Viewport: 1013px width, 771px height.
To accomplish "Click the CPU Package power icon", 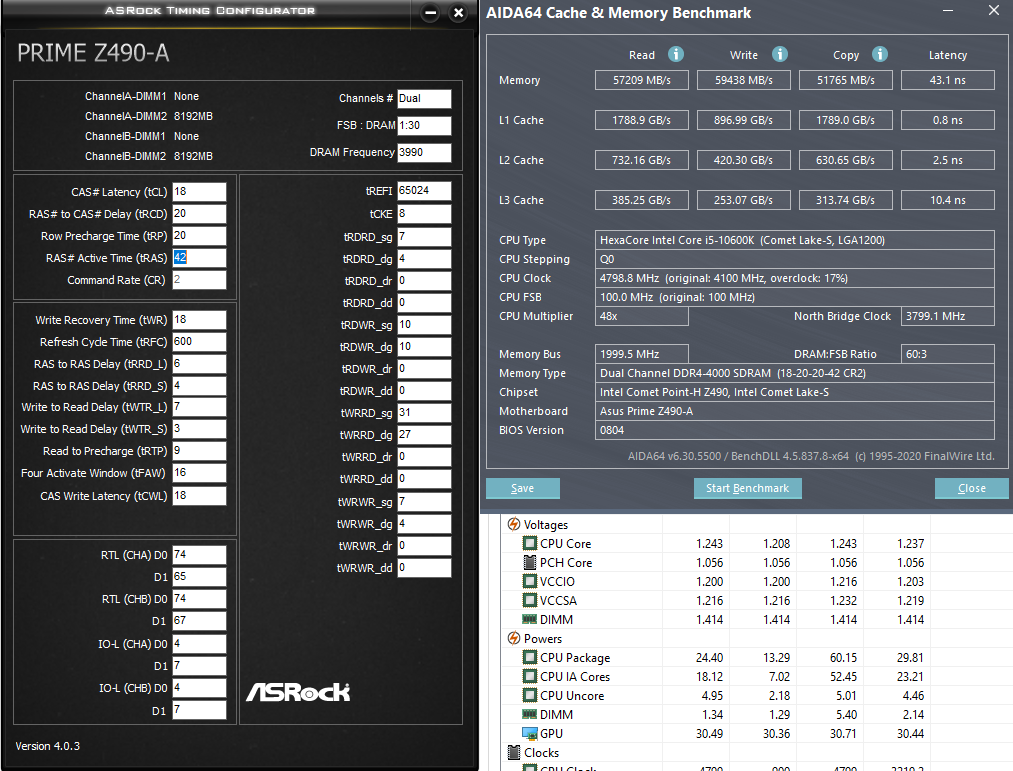I will pyautogui.click(x=530, y=657).
